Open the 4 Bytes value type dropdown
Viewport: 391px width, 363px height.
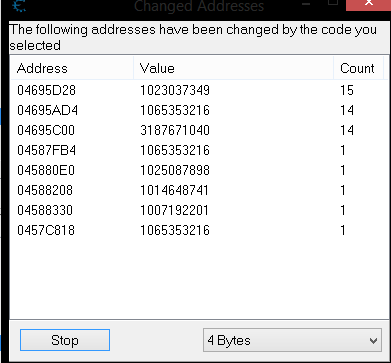click(x=292, y=340)
